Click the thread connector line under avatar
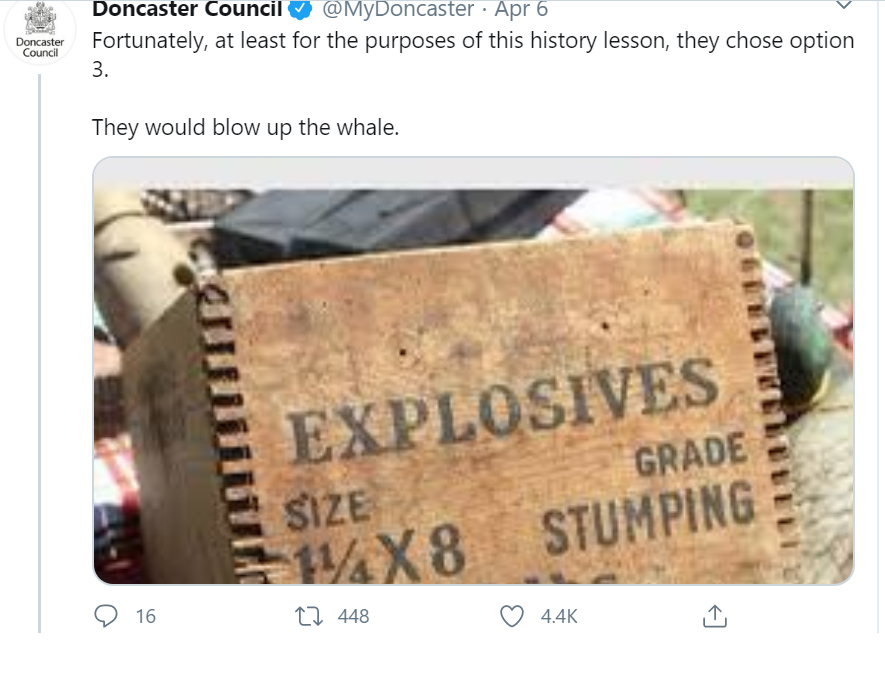The image size is (885, 681). click(x=40, y=353)
